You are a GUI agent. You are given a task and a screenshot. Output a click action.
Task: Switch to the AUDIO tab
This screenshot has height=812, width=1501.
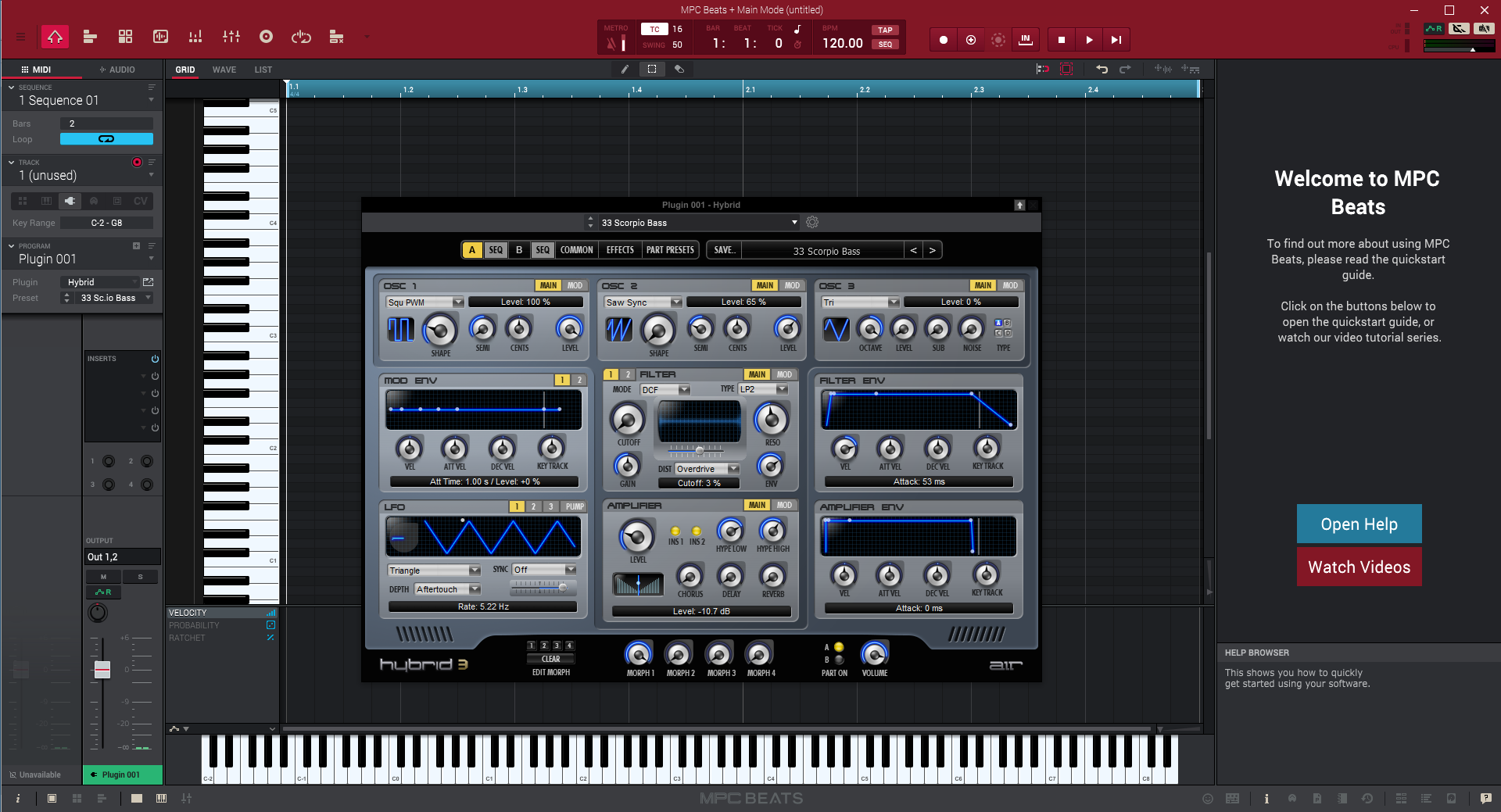coord(117,70)
